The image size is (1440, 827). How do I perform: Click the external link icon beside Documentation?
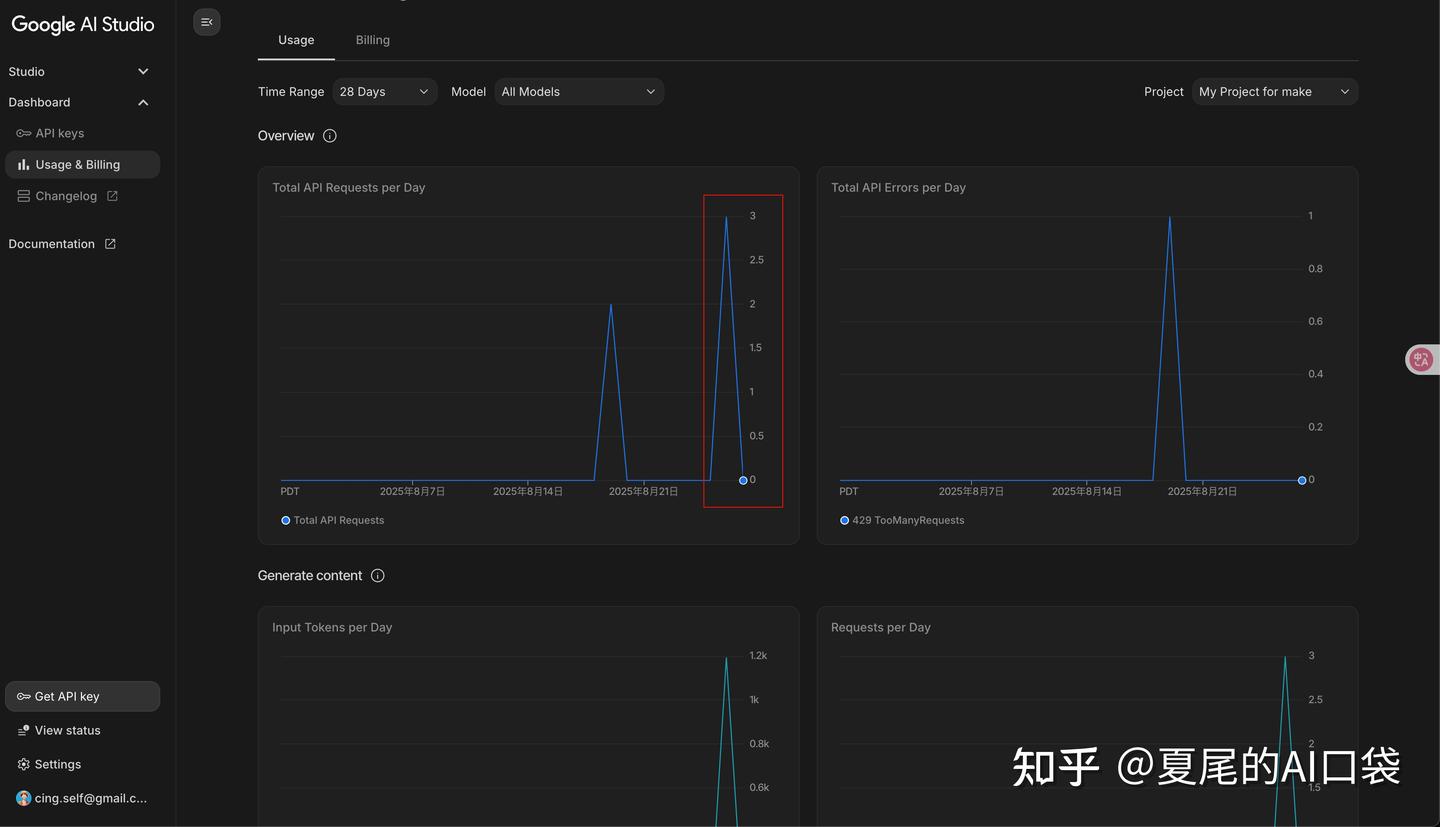tap(110, 244)
